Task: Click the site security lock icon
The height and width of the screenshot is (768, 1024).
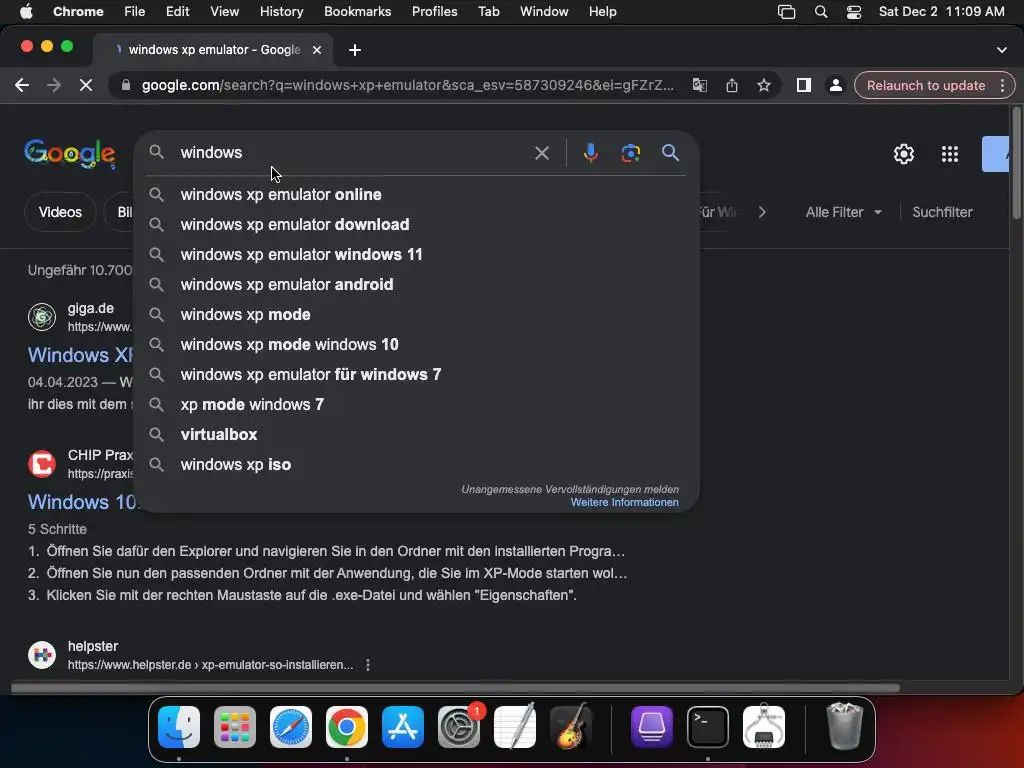Action: [125, 86]
